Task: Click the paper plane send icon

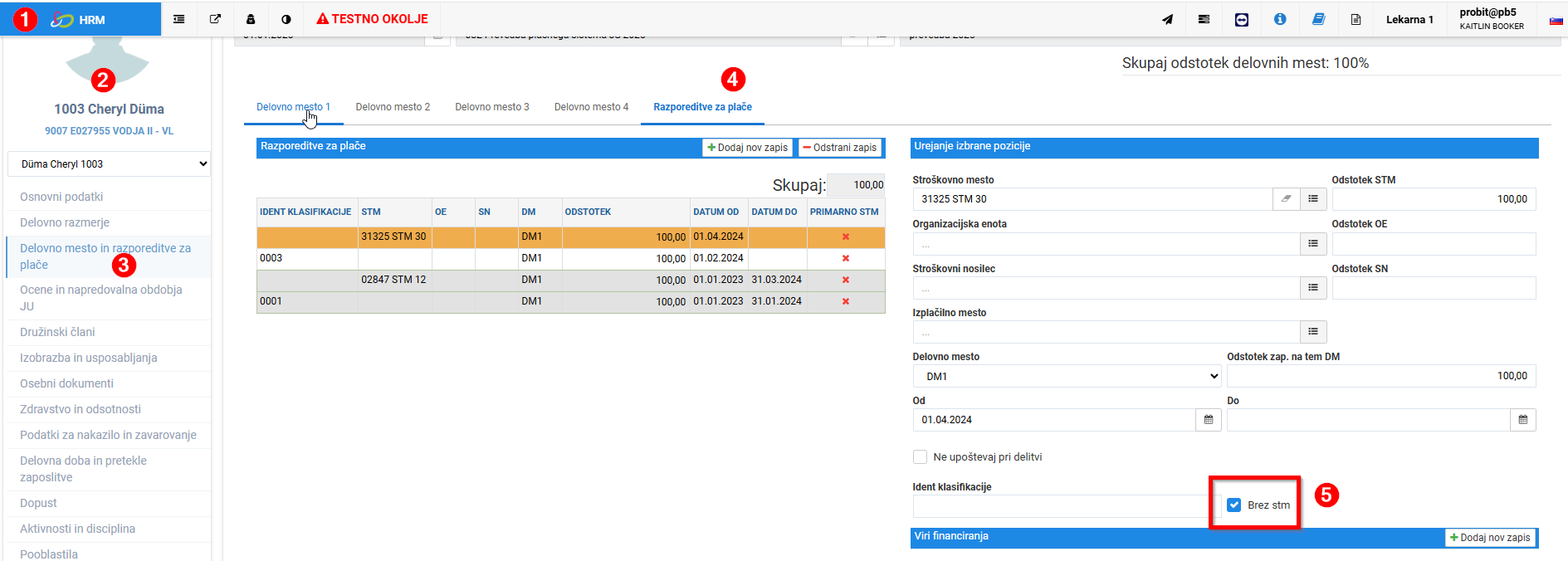Action: (1167, 19)
